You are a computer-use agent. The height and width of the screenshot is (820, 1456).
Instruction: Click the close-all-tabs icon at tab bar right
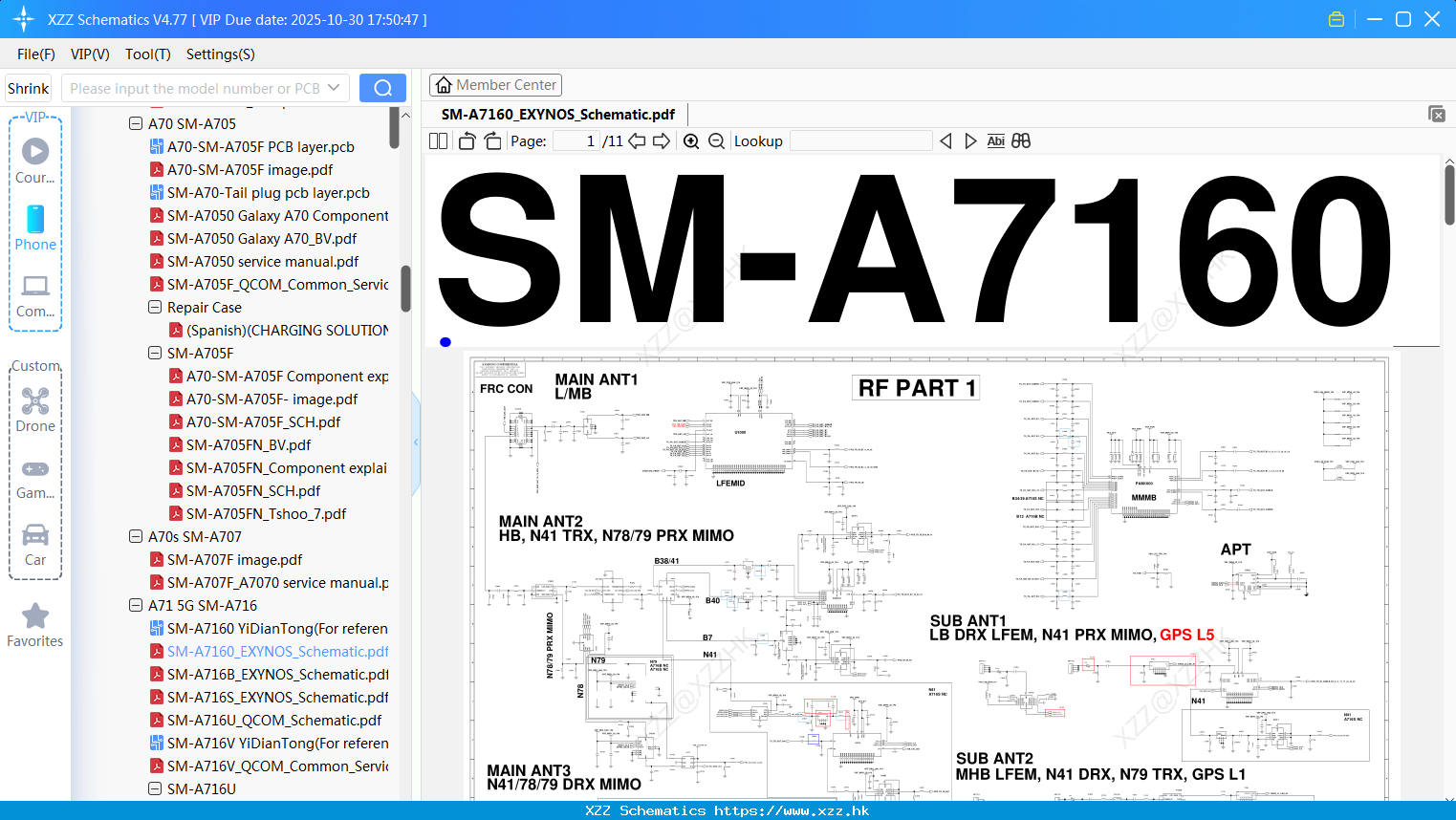[1436, 114]
